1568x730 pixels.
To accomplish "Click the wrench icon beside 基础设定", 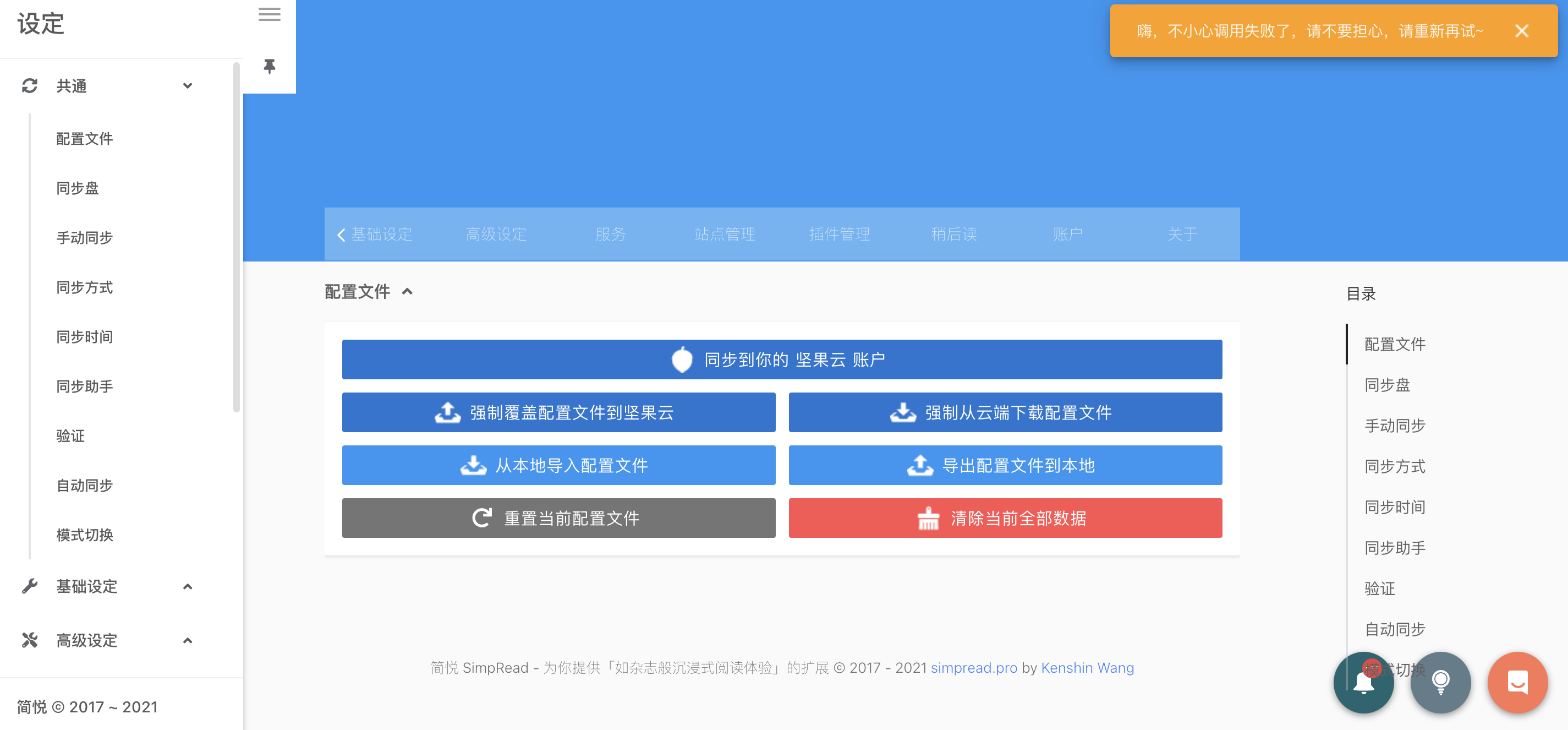I will [30, 586].
